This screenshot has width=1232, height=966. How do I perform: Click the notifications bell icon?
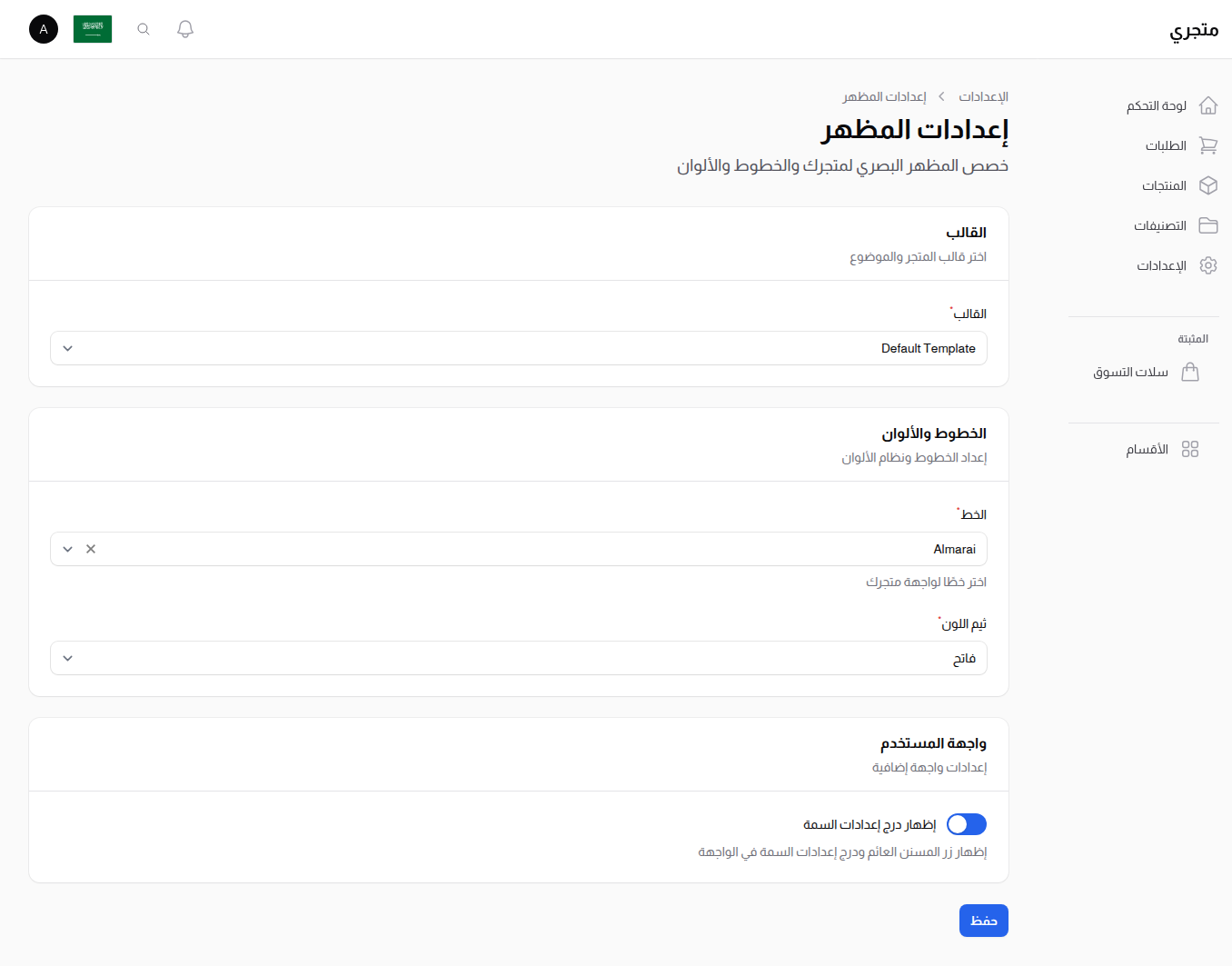(x=184, y=28)
